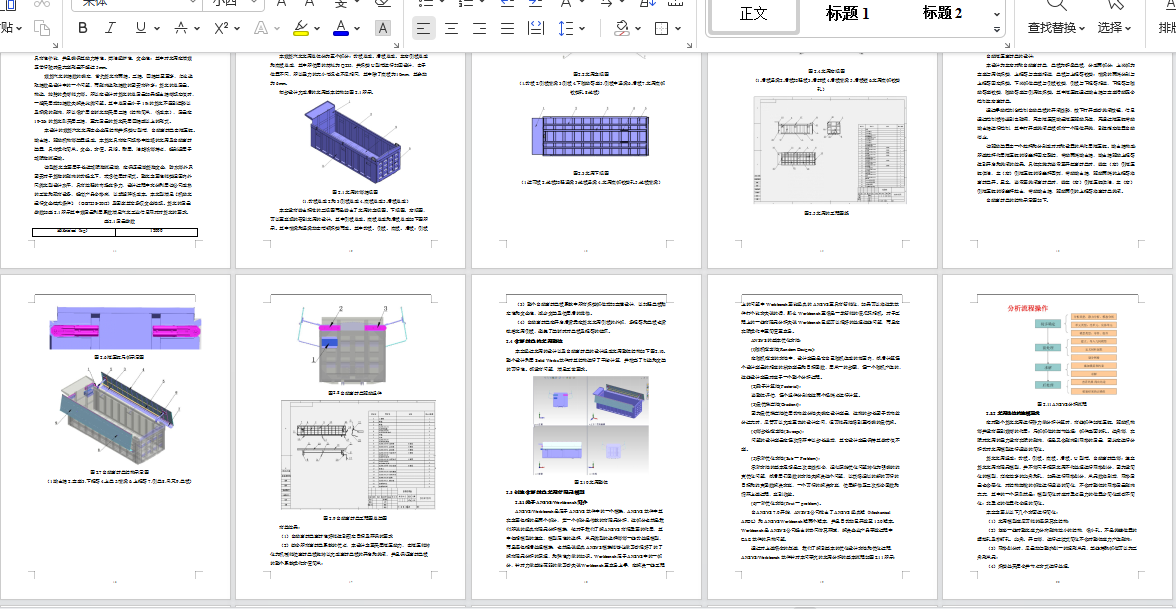This screenshot has height=609, width=1176.
Task: Open shading color dropdown arrow
Action: point(638,28)
